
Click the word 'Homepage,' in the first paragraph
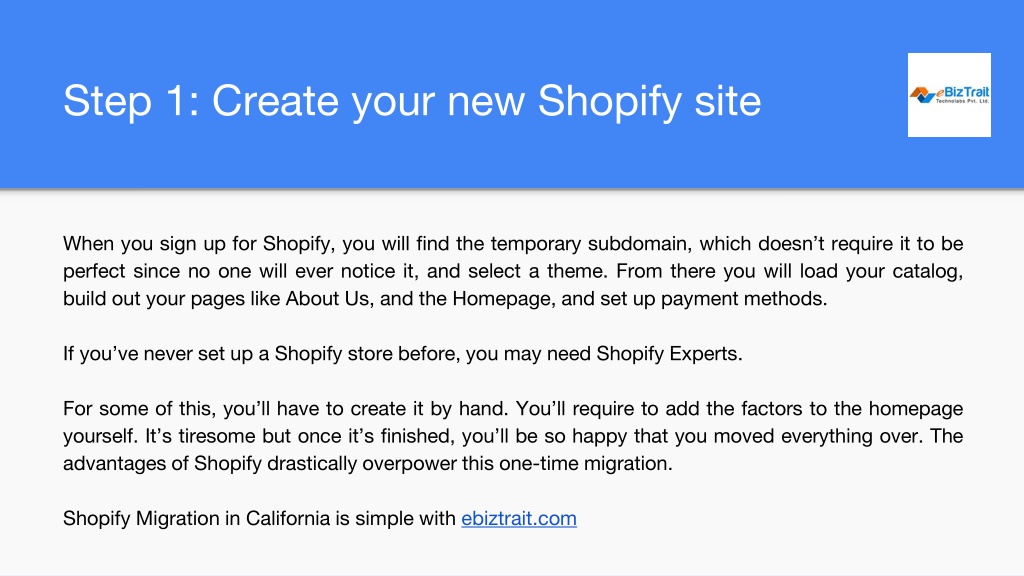click(504, 299)
